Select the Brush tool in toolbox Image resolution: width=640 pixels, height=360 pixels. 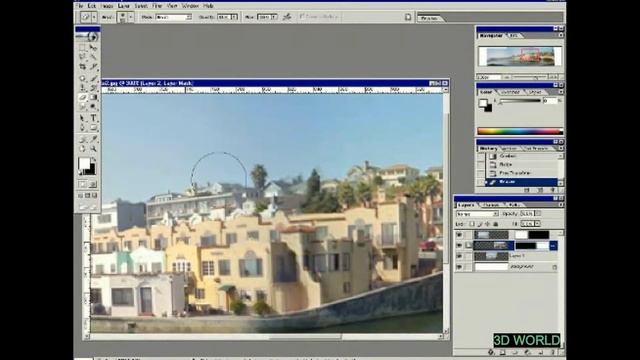pos(93,78)
